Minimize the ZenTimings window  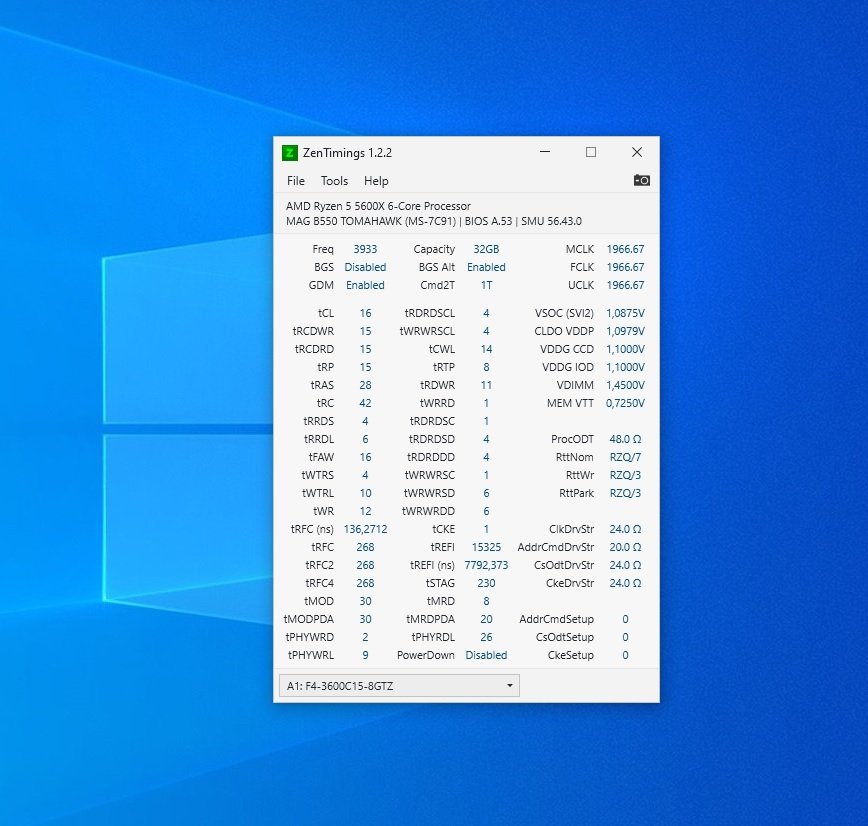(545, 152)
